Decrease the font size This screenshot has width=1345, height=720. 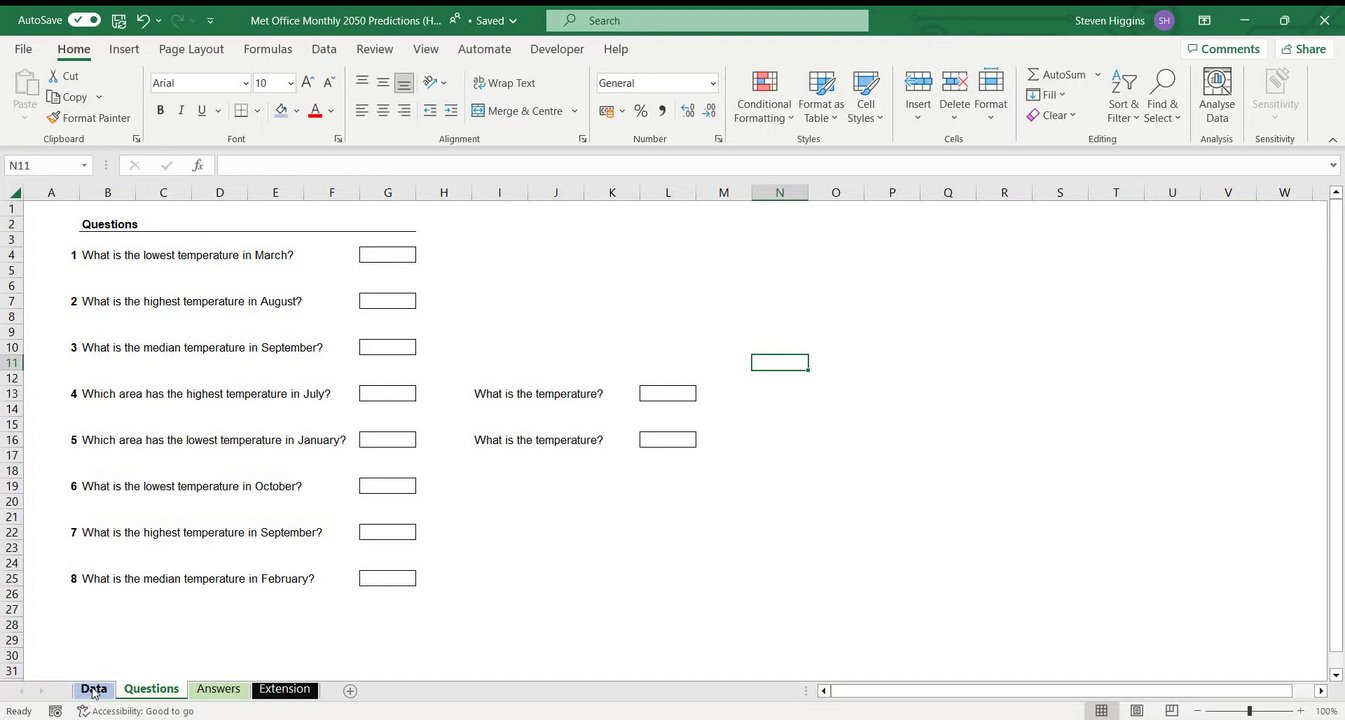[x=328, y=83]
